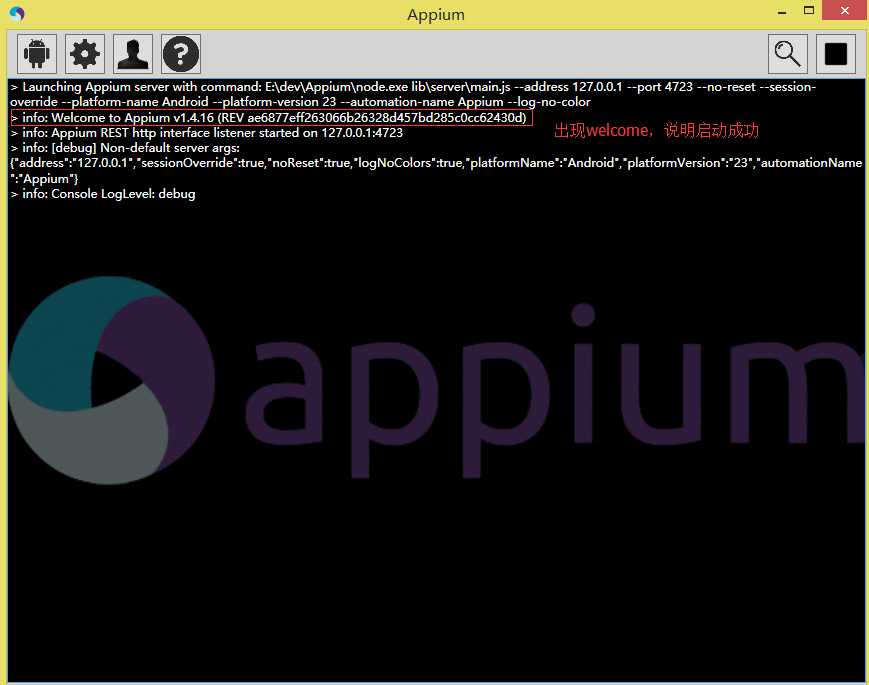This screenshot has height=685, width=869.
Task: Launch the Inspector magnifying glass
Action: [788, 54]
